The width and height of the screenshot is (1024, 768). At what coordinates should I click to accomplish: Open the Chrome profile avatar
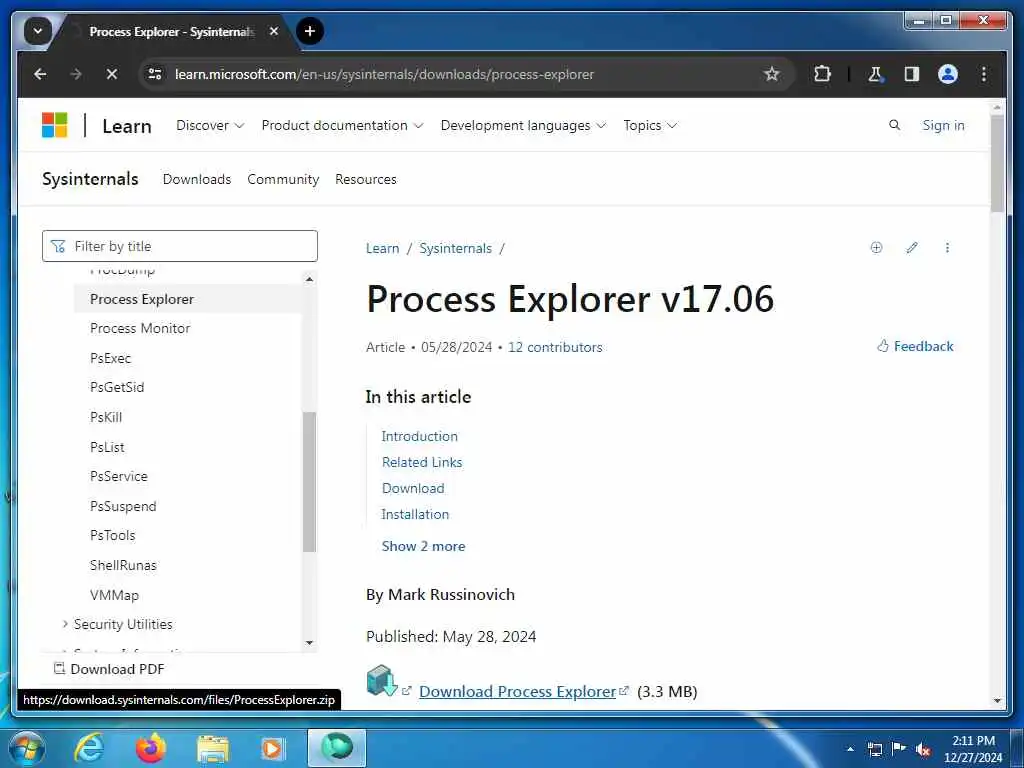point(948,74)
